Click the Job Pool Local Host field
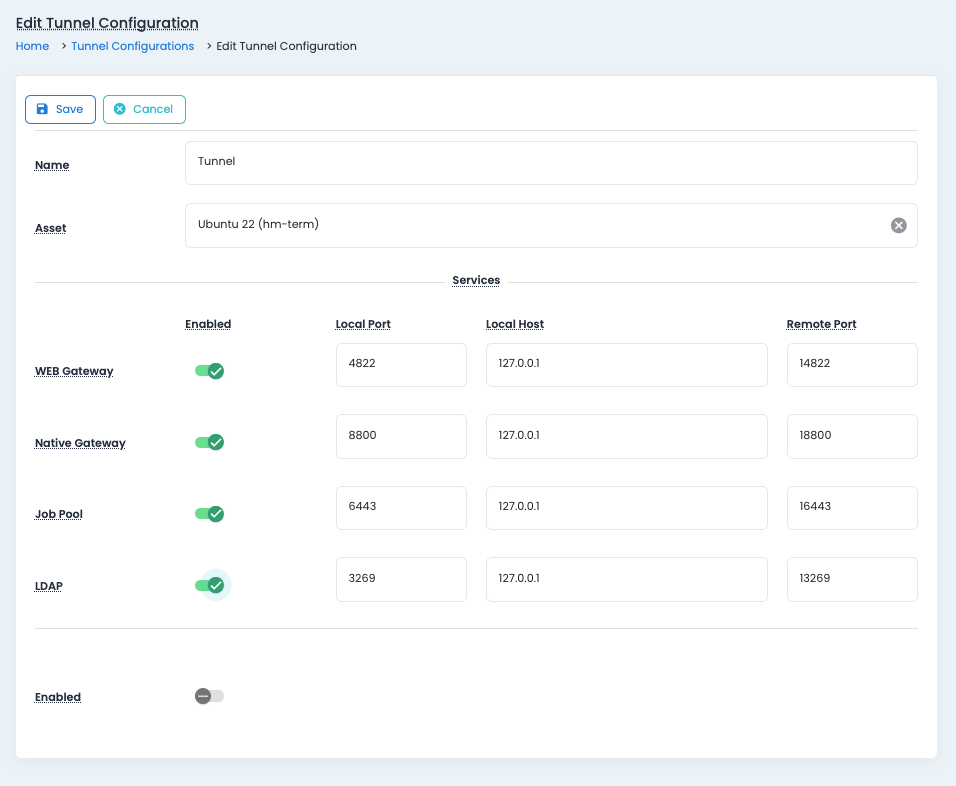The width and height of the screenshot is (956, 786). click(626, 507)
